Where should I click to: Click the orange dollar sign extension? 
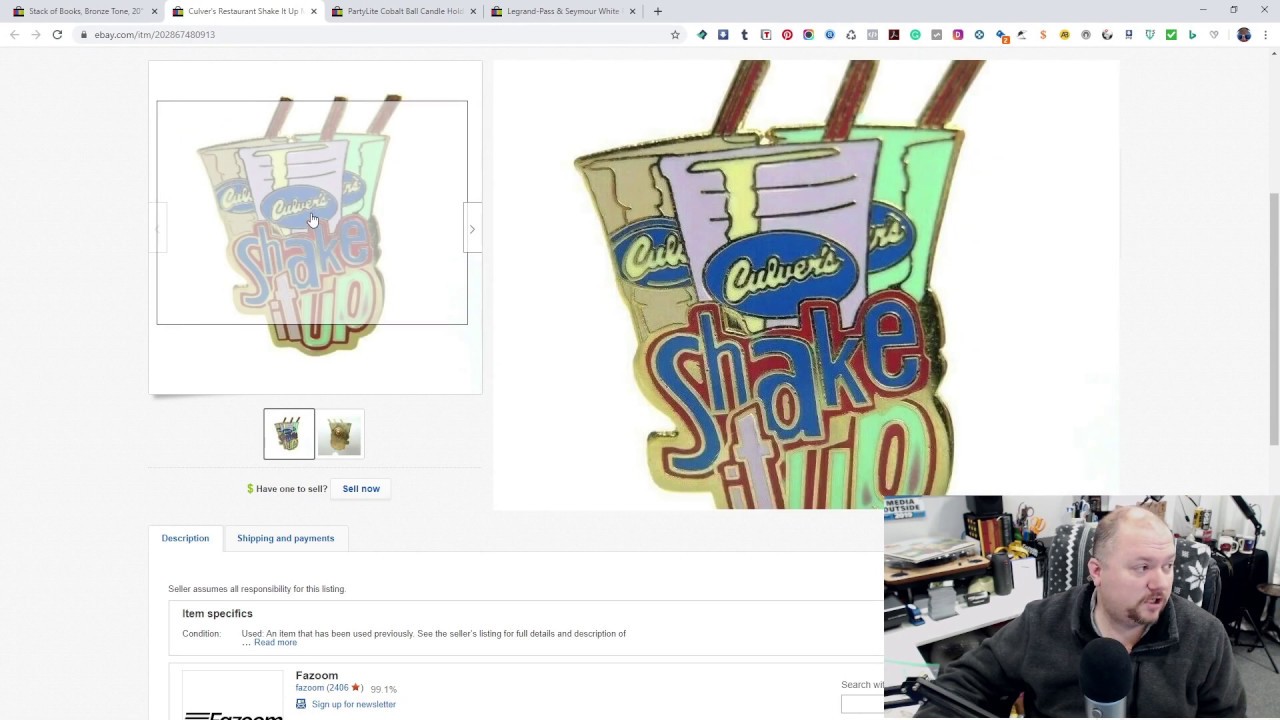coord(1043,35)
